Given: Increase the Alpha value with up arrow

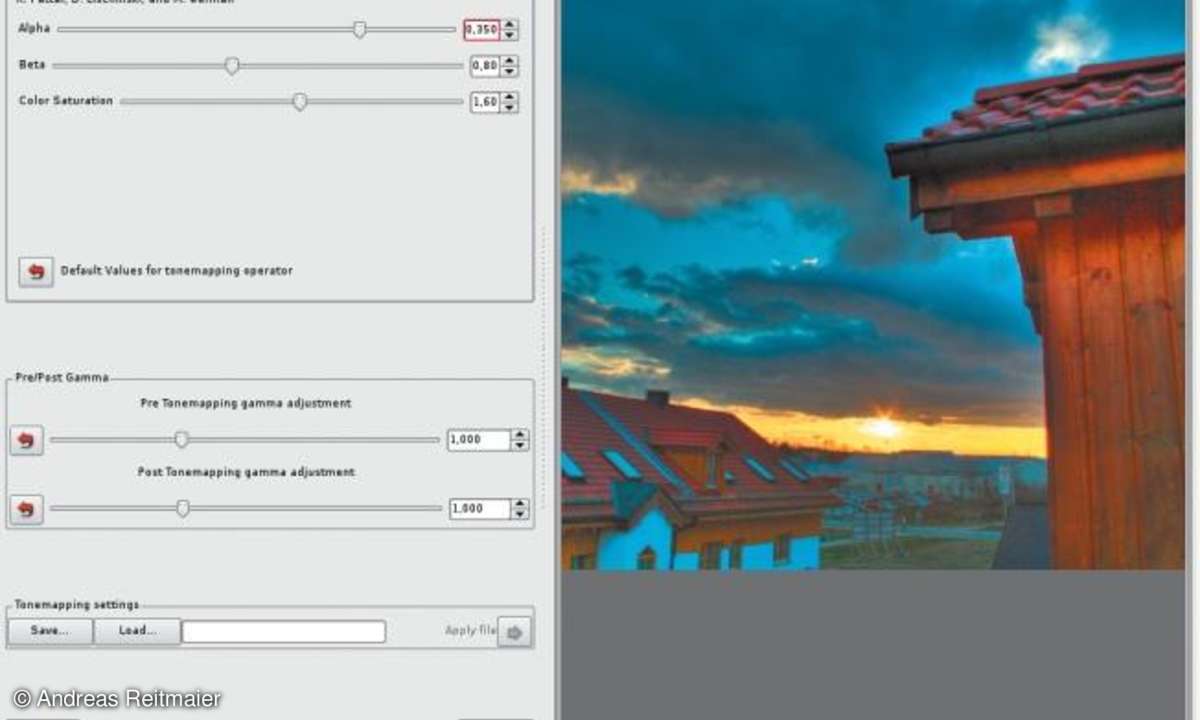Looking at the screenshot, I should click(509, 25).
